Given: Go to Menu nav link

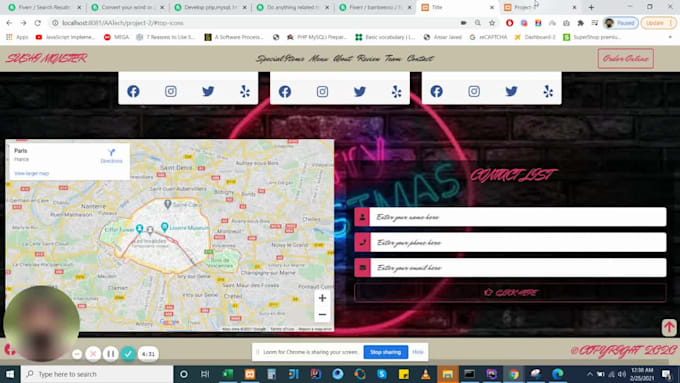Looking at the screenshot, I should (319, 59).
